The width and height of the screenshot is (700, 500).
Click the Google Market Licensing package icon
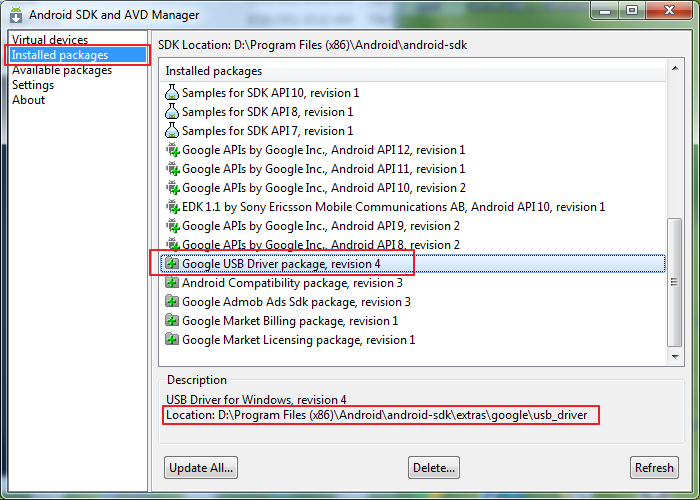172,339
